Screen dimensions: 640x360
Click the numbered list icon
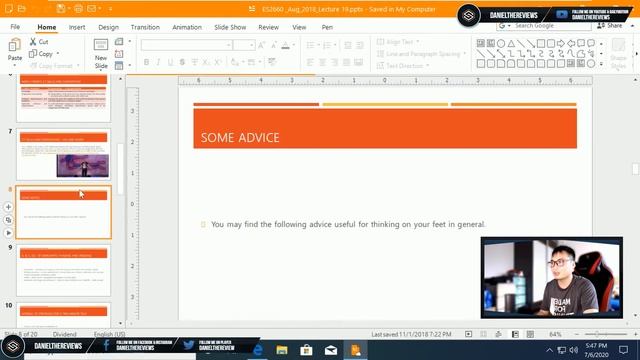327,45
